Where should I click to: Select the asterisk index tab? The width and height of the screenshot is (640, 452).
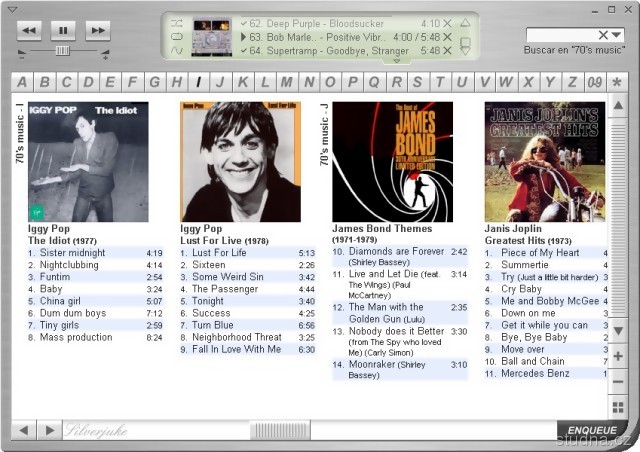pyautogui.click(x=617, y=82)
